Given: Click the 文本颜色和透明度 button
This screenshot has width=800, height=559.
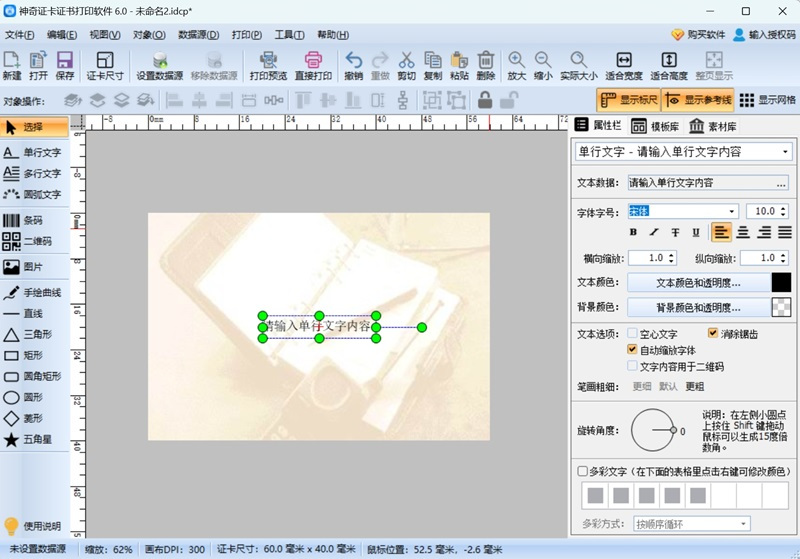Looking at the screenshot, I should pos(698,283).
